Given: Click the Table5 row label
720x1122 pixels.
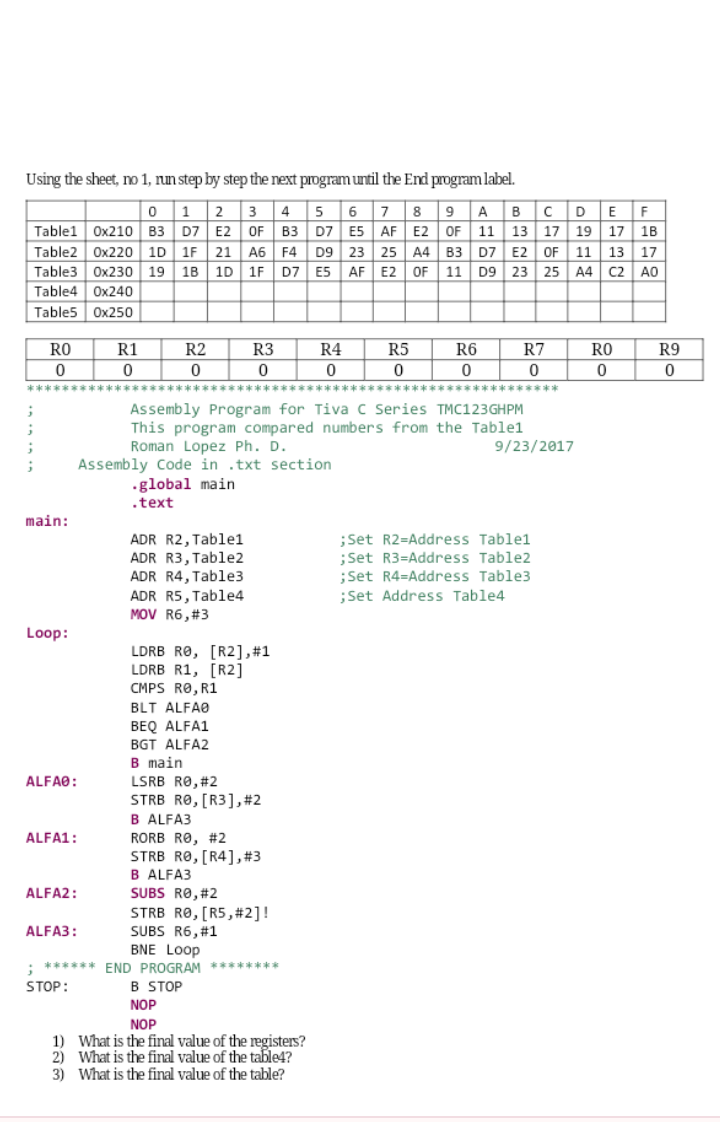Looking at the screenshot, I should tap(56, 312).
